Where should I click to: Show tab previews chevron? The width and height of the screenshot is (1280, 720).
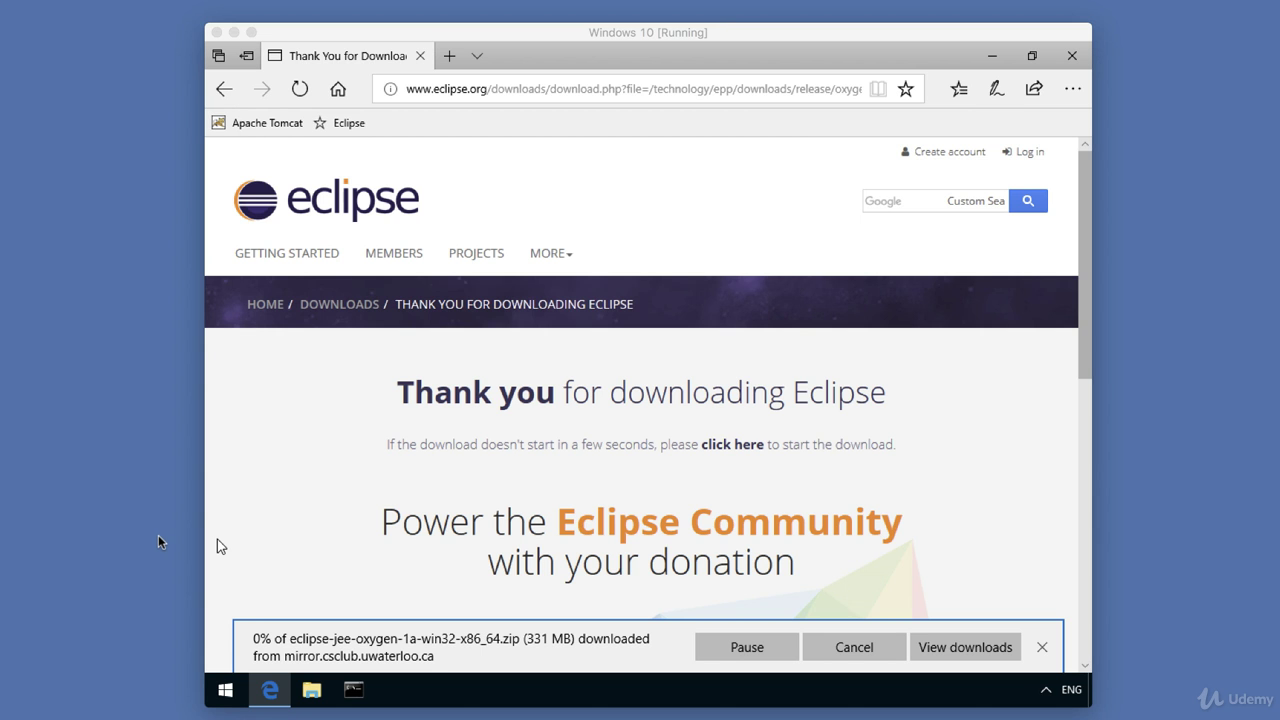click(477, 56)
